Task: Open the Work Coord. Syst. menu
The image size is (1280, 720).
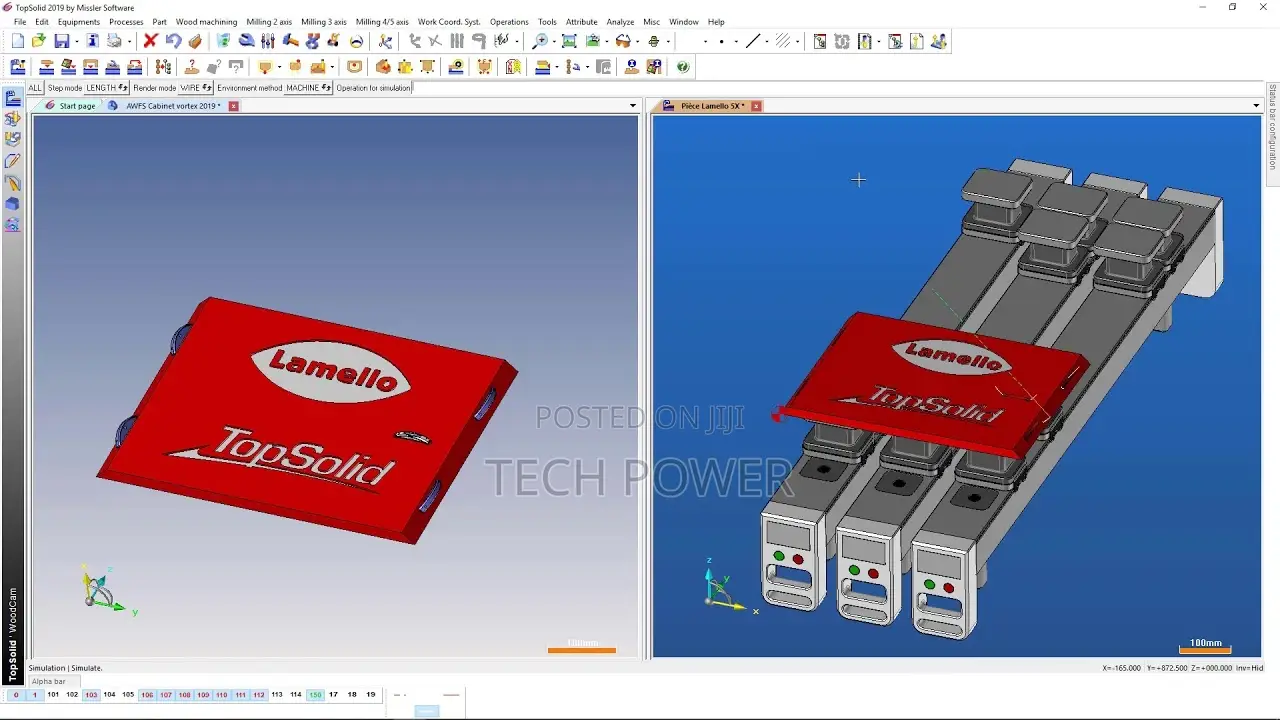Action: 449,22
